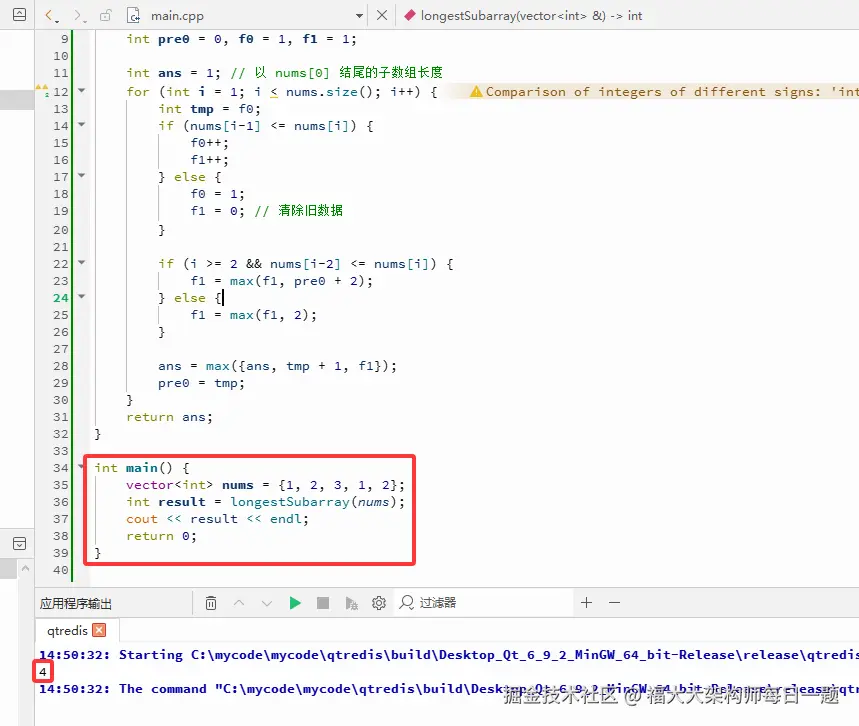
Task: Close the main.cpp document
Action: coord(382,15)
